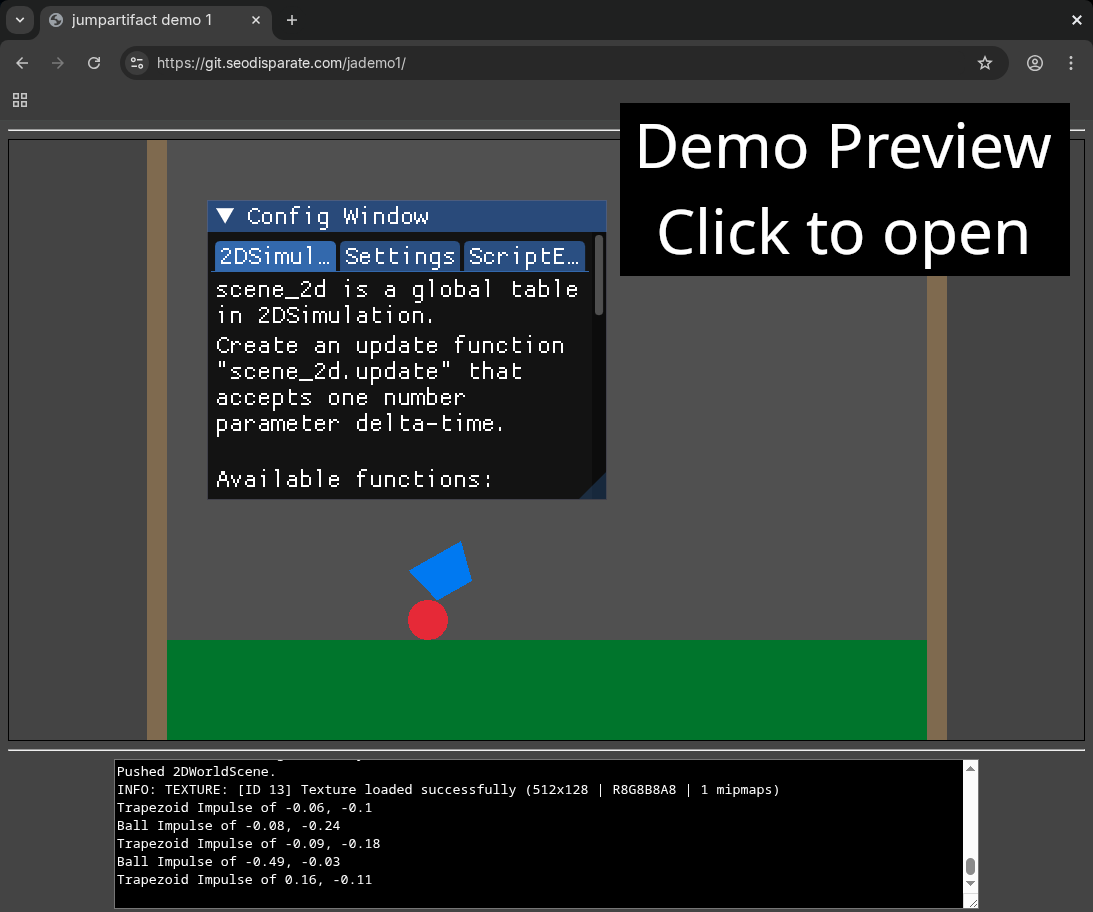Reload the jumpartifact demo page

[x=94, y=63]
